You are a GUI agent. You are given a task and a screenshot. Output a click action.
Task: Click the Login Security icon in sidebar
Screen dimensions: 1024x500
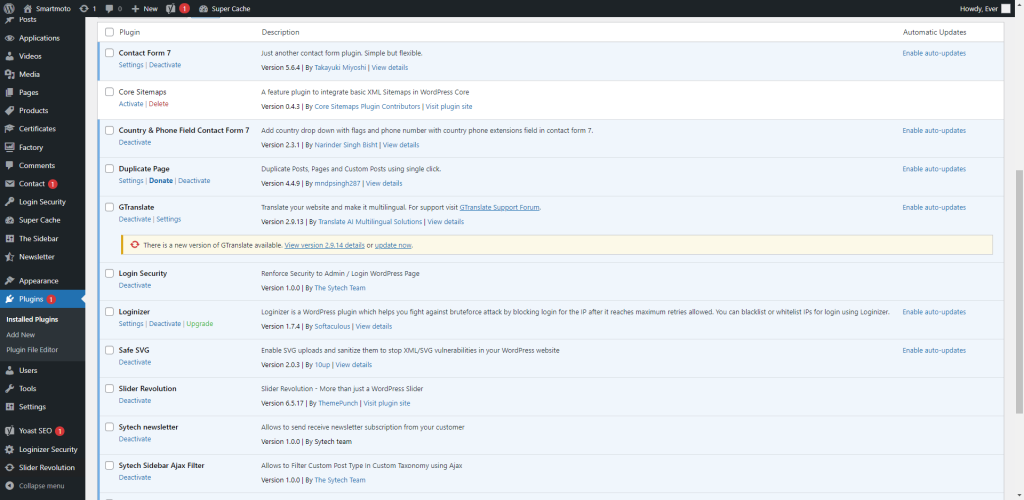click(x=10, y=202)
